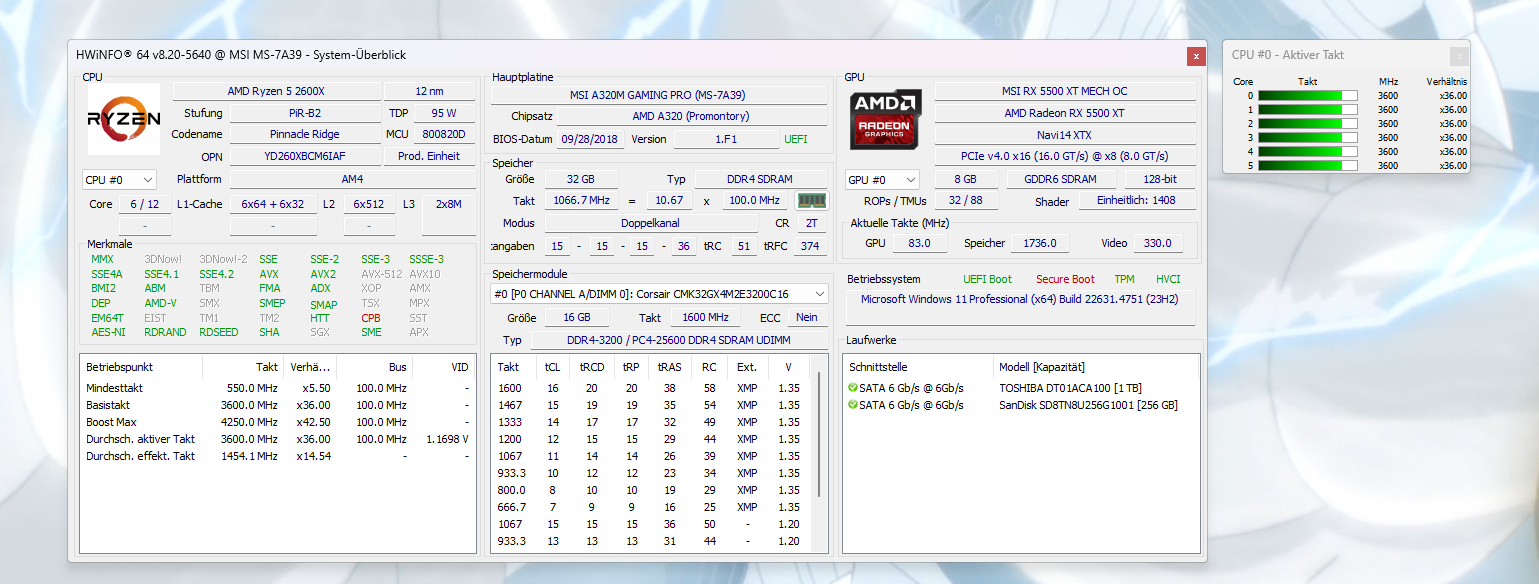Screen dimensions: 1539x584
Task: Click the 1066.7 MHz memory clock field
Action: click(x=581, y=201)
